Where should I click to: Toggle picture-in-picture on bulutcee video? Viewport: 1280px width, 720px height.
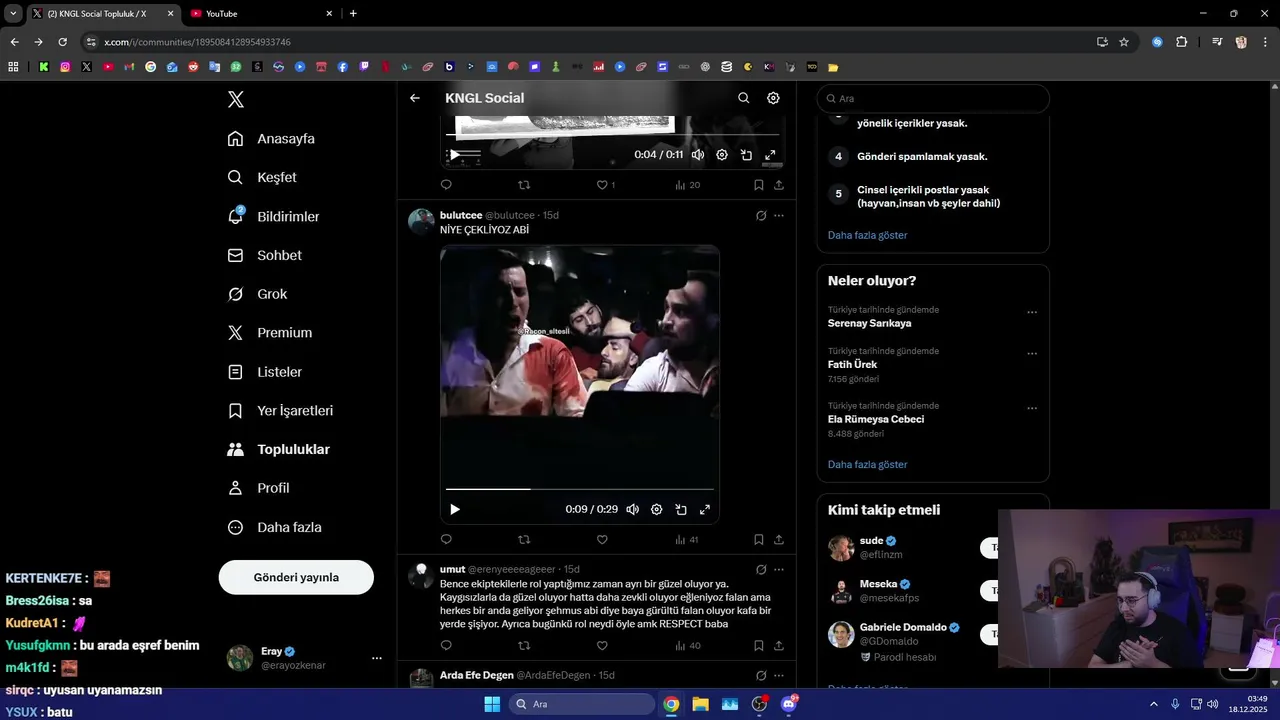tap(681, 509)
